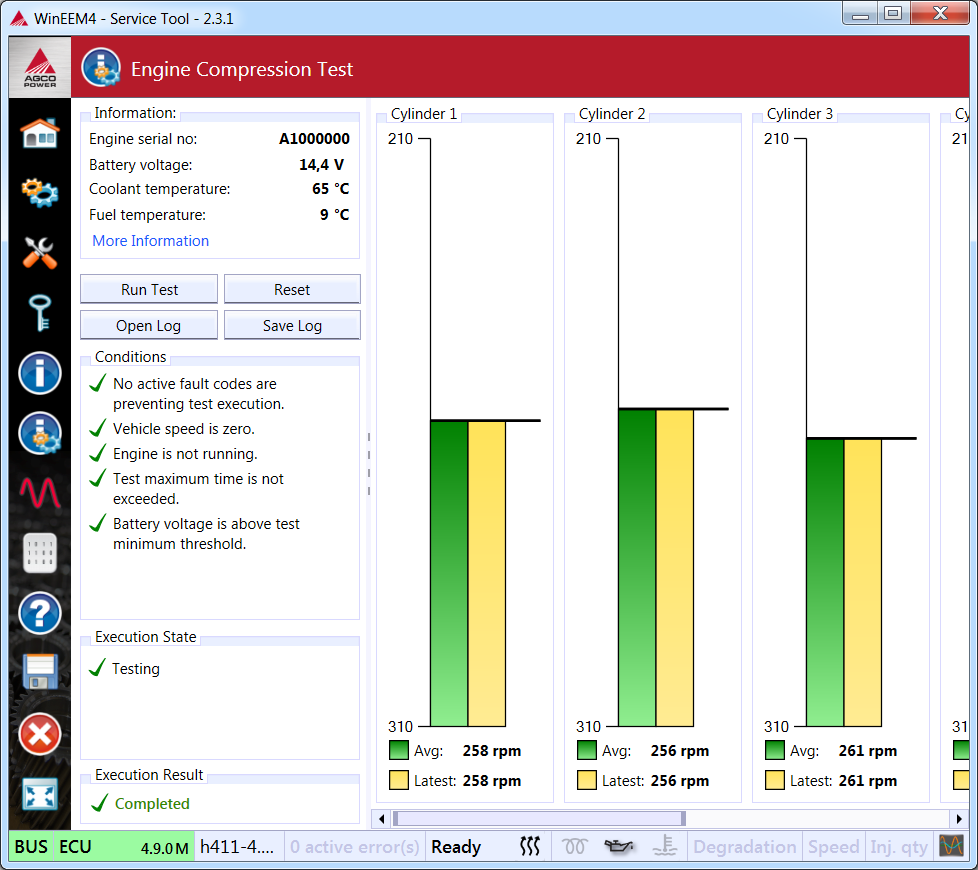Click the graph icon in status bar corner
The image size is (978, 870).
point(951,847)
